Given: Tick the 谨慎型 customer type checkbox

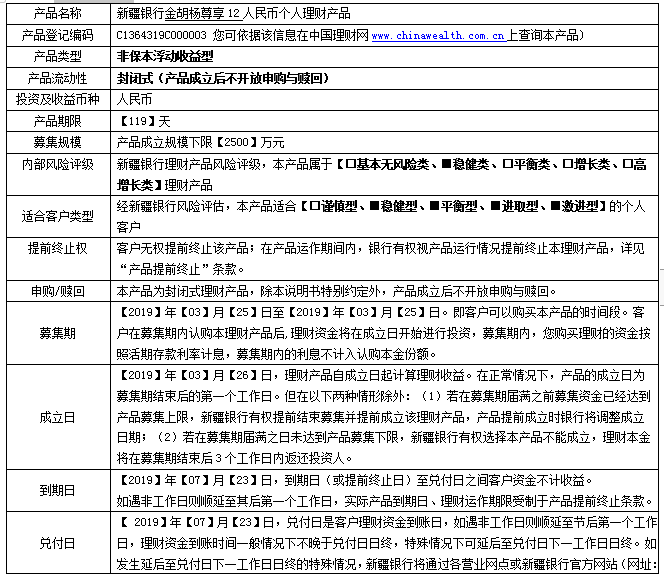Looking at the screenshot, I should [x=315, y=206].
